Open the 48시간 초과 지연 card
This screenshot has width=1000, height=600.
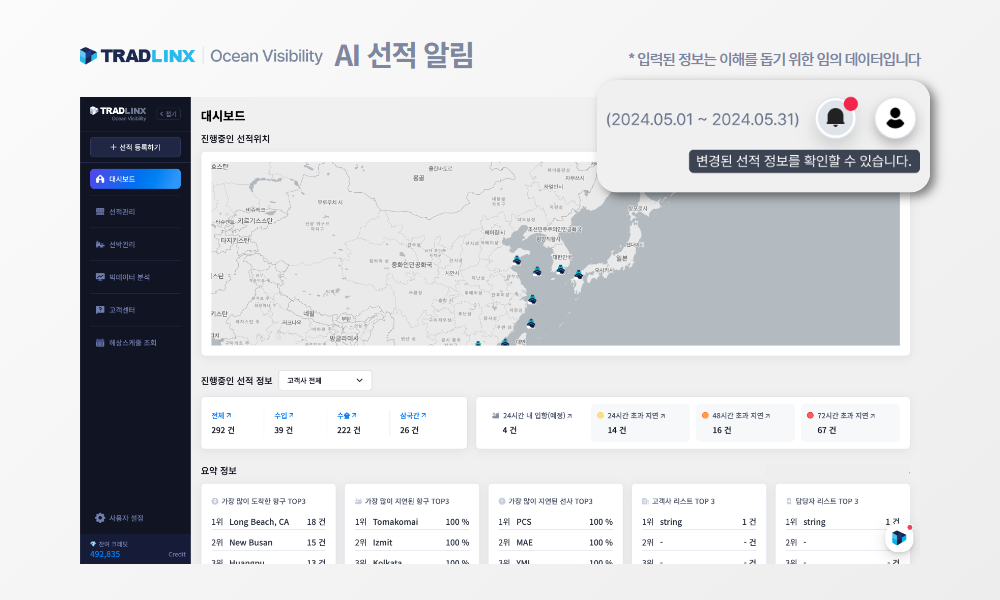(745, 423)
